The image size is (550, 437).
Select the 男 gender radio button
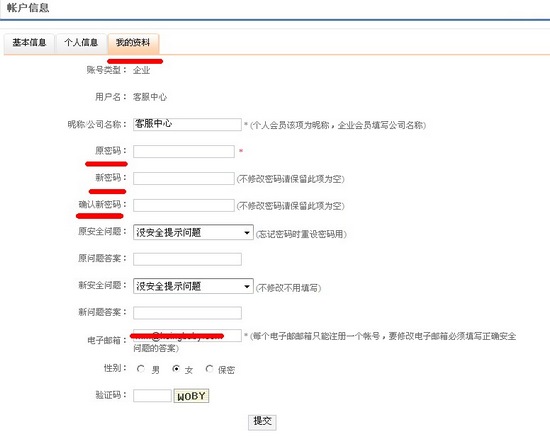pyautogui.click(x=141, y=369)
